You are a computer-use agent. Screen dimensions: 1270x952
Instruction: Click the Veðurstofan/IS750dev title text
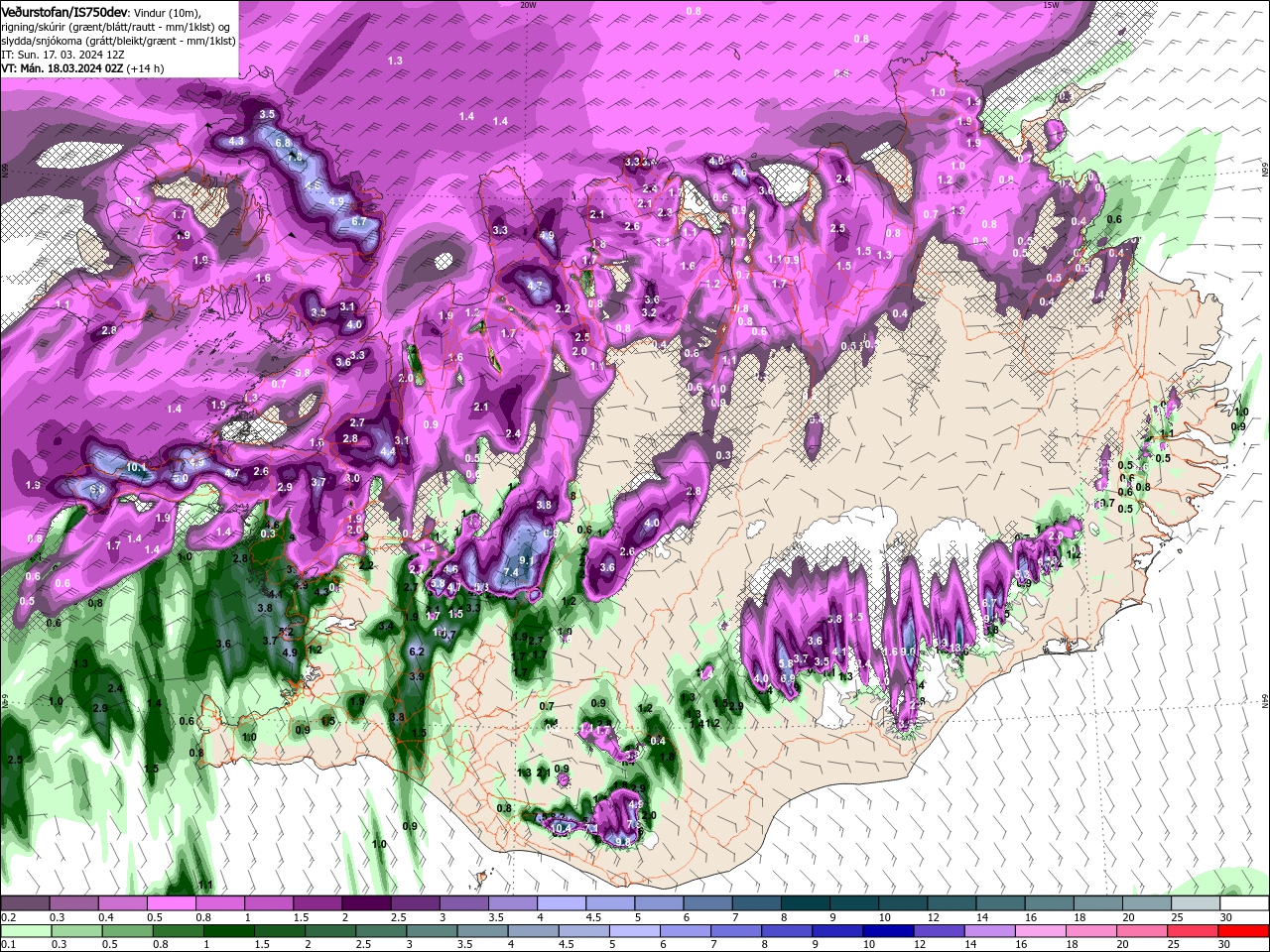coord(65,11)
